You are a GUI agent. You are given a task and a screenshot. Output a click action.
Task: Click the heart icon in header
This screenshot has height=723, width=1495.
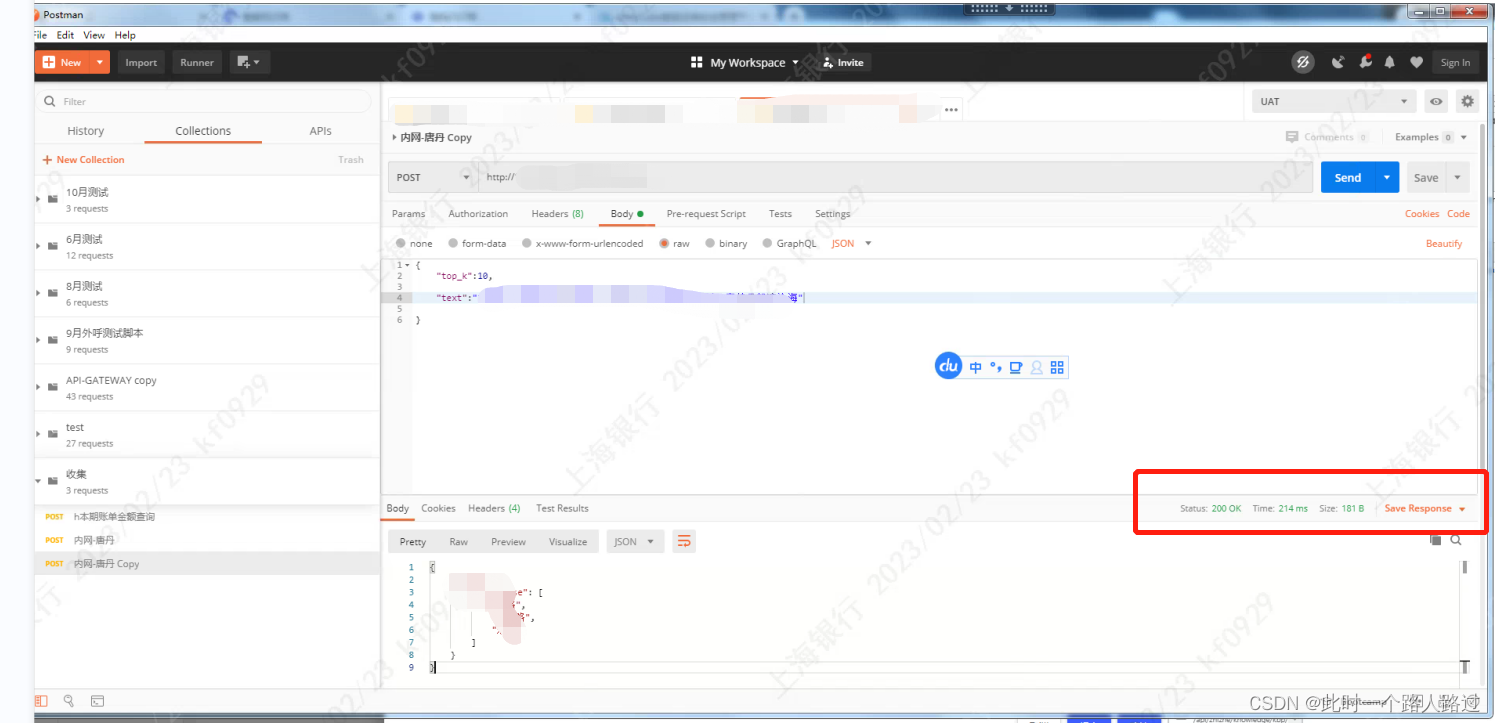[1416, 62]
